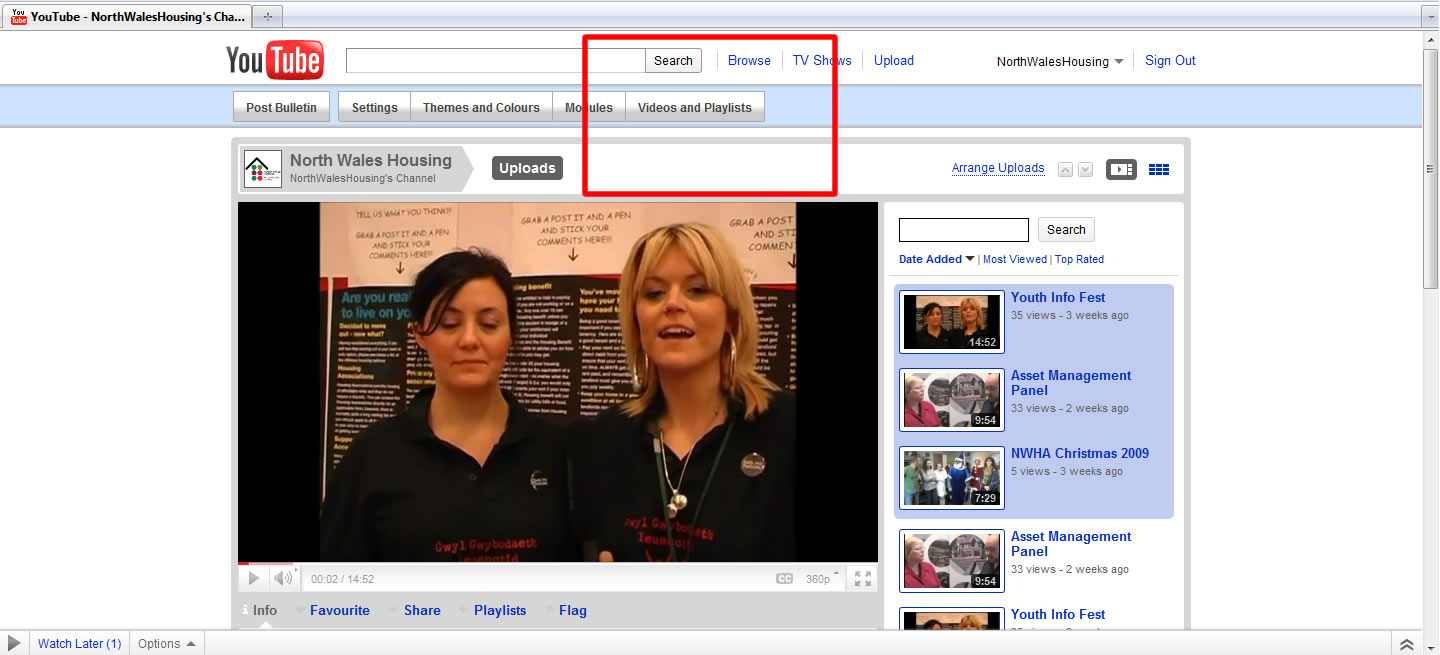Viewport: 1440px width, 655px height.
Task: Open the Options menu in bottom bar
Action: pos(166,644)
